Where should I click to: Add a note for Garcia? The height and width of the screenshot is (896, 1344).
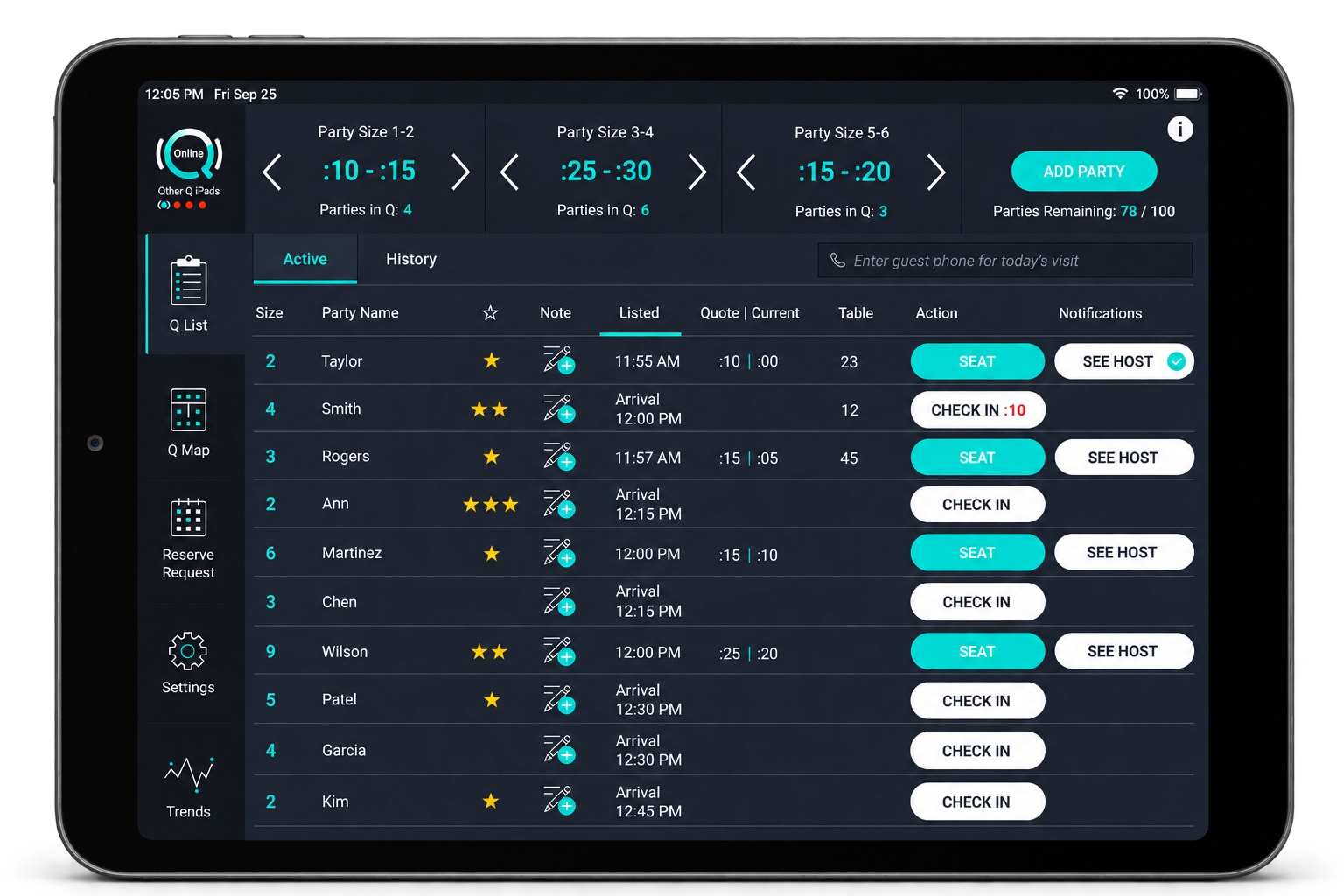pyautogui.click(x=558, y=749)
